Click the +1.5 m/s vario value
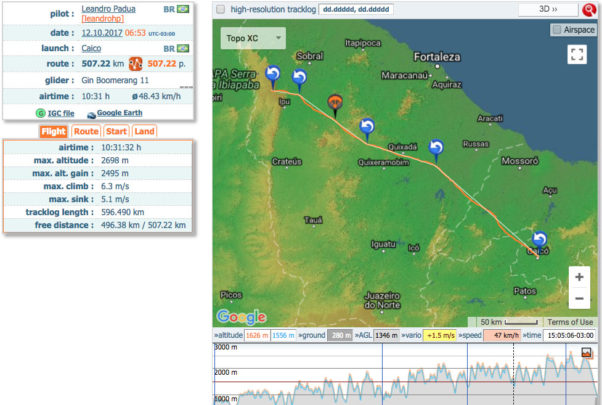Screen dimensions: 602x405 pos(440,335)
